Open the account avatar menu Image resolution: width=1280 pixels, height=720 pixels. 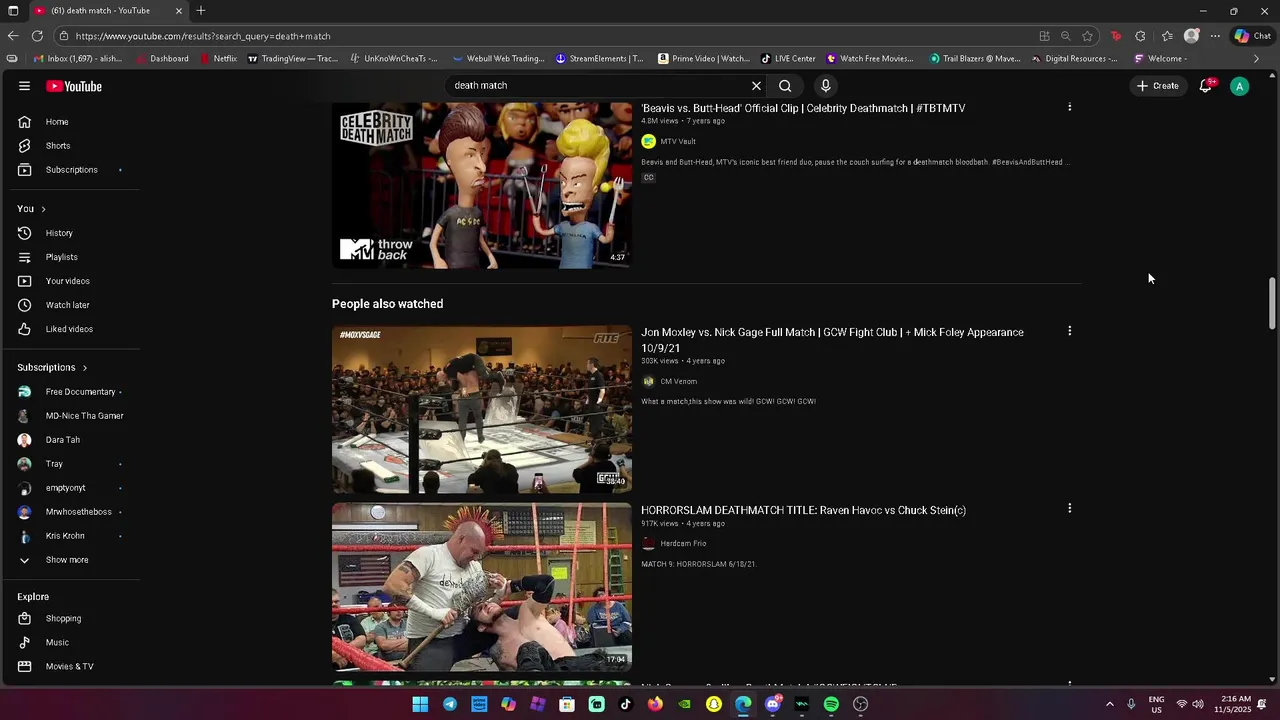click(x=1239, y=86)
